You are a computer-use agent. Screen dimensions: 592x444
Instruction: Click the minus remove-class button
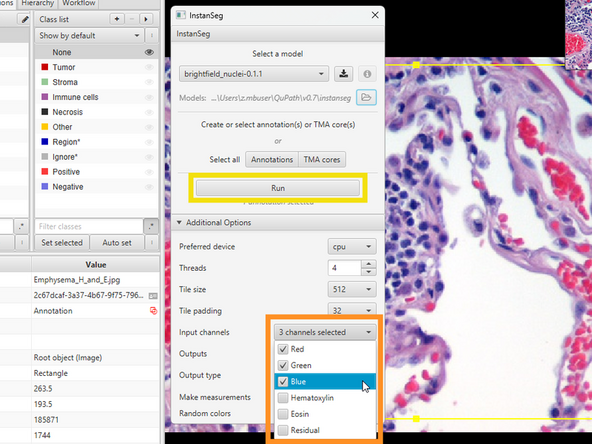pyautogui.click(x=132, y=19)
